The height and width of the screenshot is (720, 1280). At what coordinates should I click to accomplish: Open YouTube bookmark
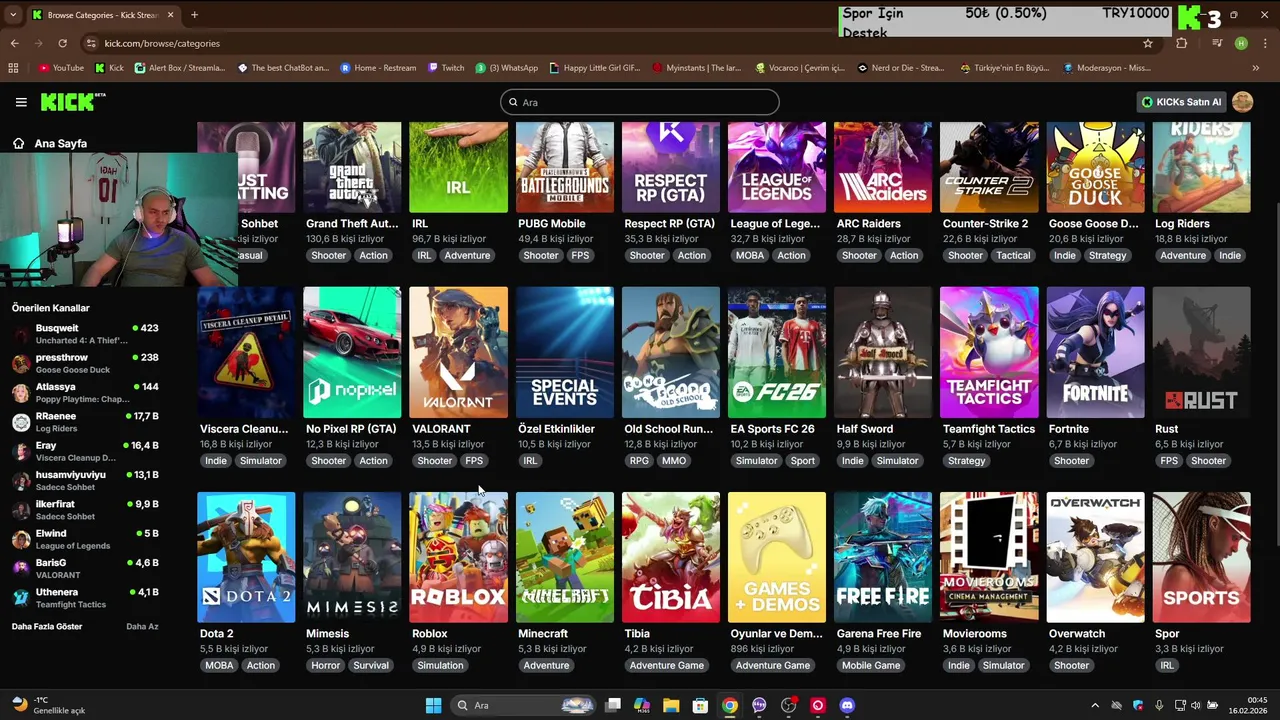pos(61,68)
